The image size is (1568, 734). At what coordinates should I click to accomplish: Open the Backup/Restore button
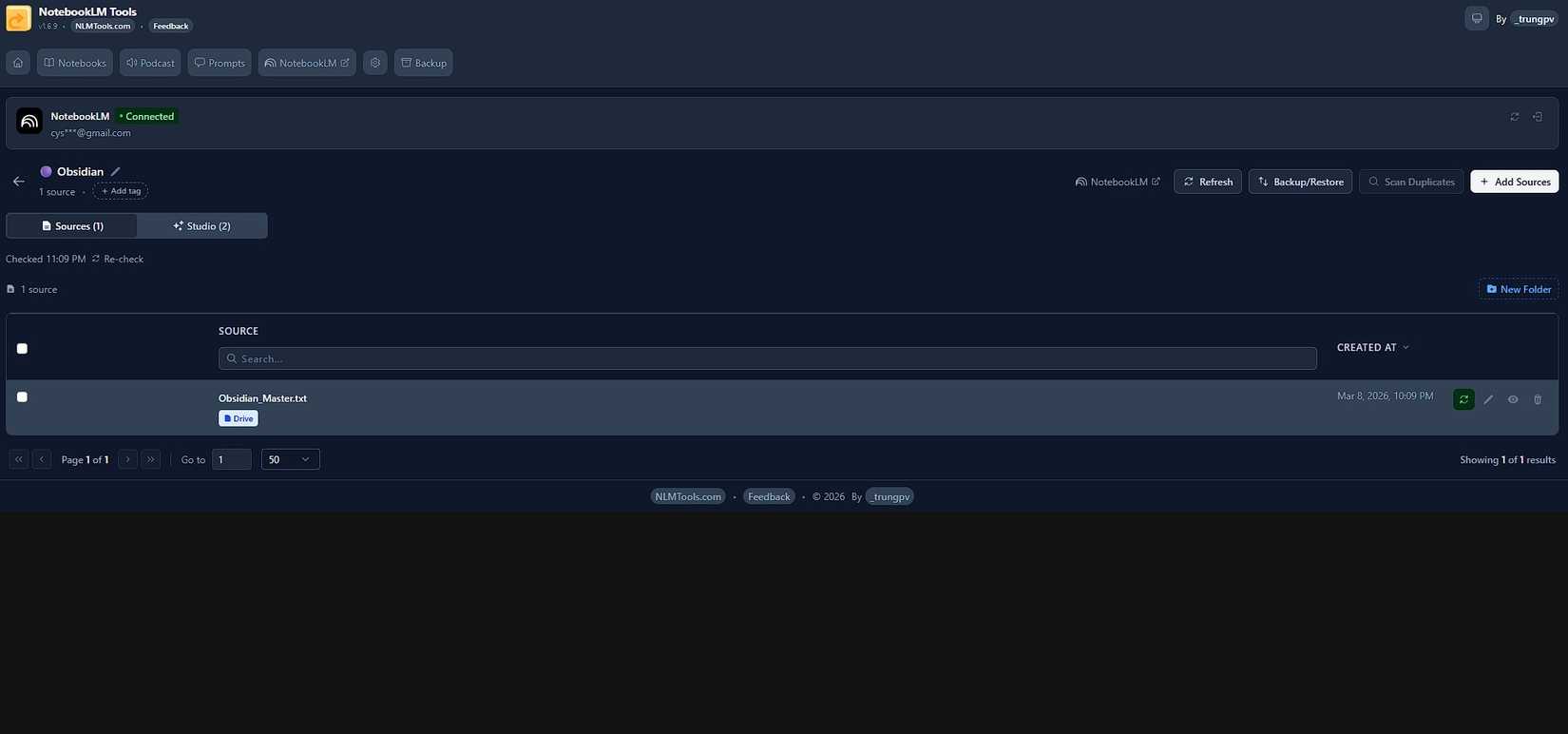(x=1300, y=182)
